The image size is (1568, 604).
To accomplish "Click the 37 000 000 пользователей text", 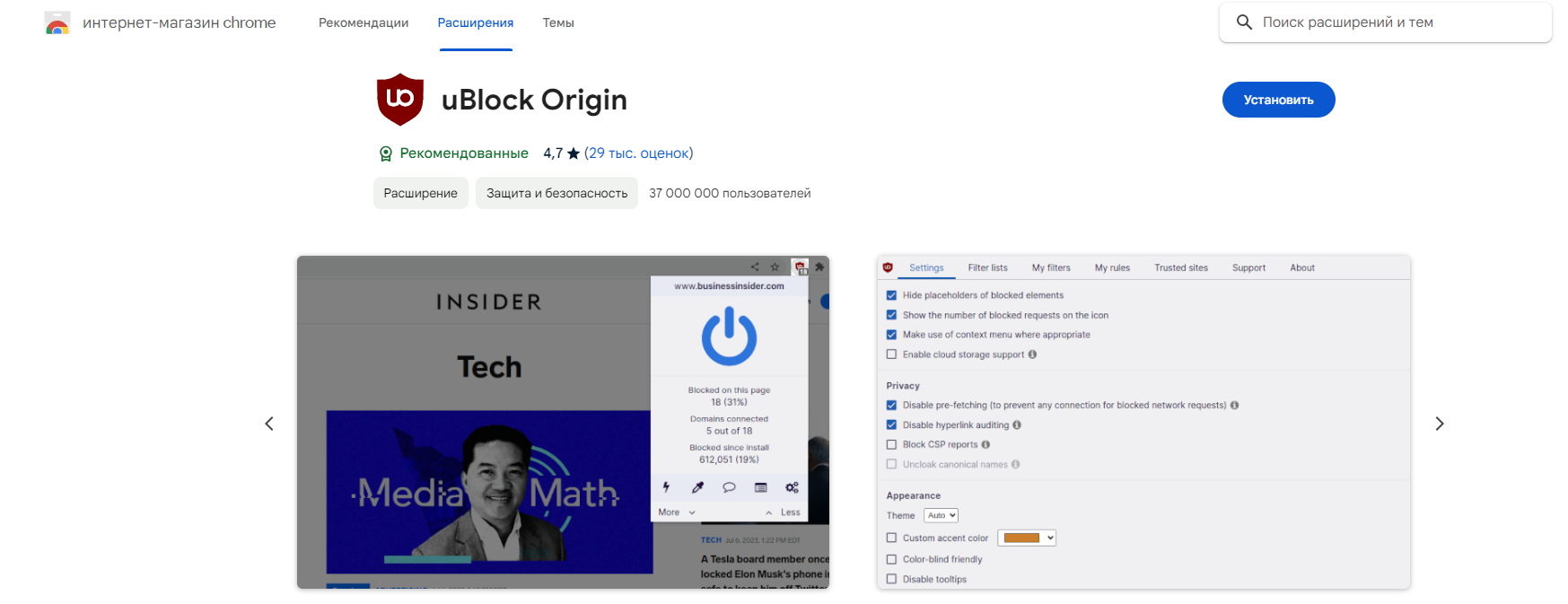I will point(730,194).
